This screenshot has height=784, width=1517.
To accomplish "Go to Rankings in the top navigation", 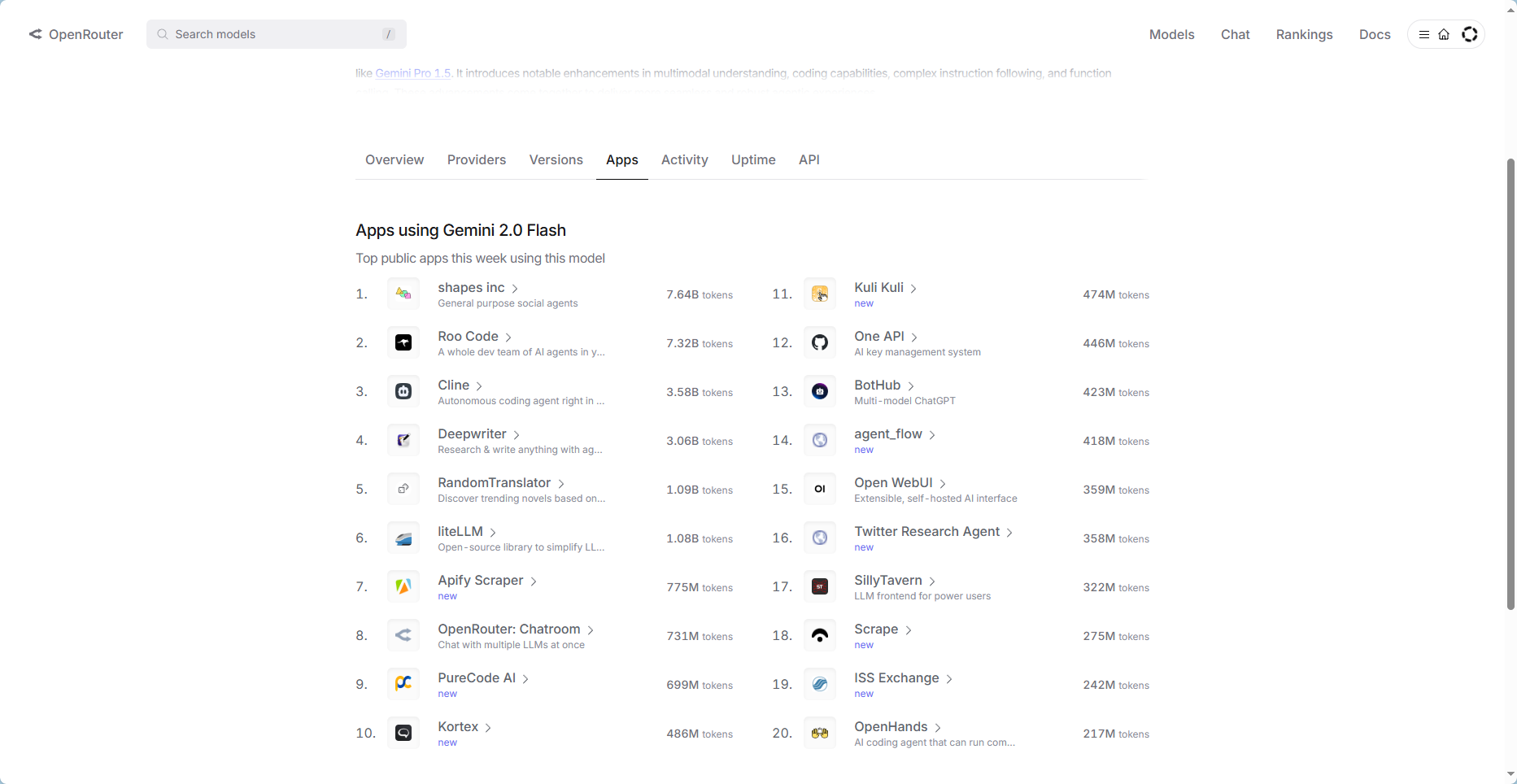I will tap(1304, 34).
